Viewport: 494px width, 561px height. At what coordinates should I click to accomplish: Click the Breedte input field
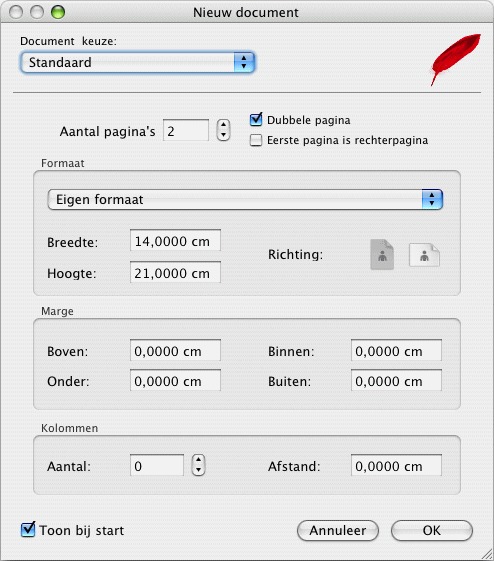pos(175,240)
